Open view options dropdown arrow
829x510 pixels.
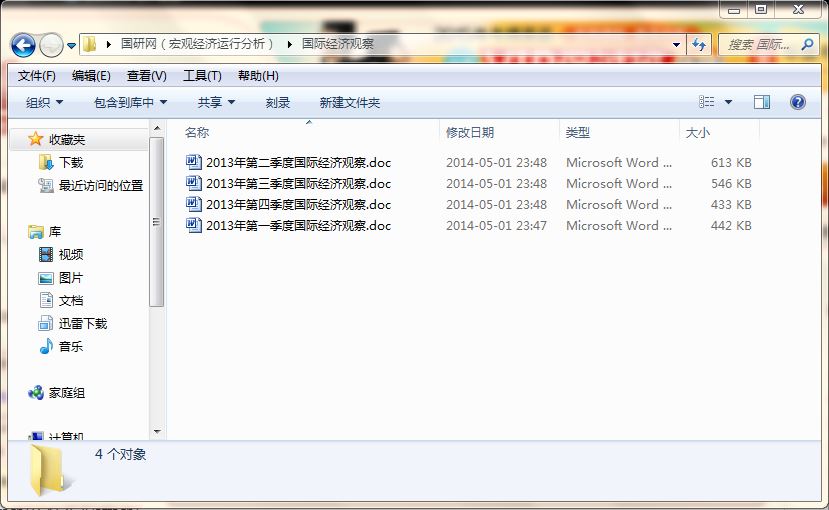tap(729, 102)
